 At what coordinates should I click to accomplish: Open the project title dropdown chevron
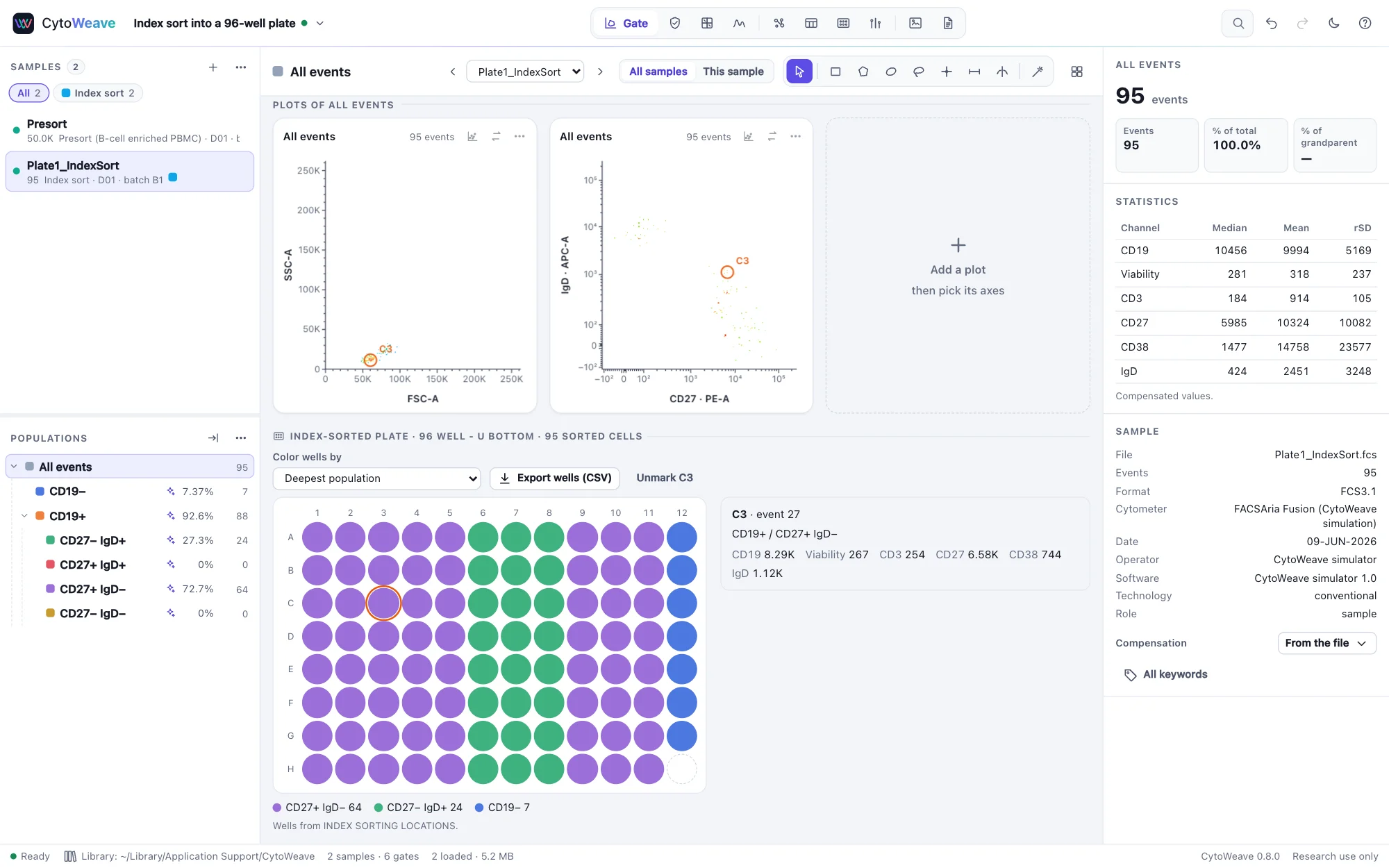point(320,23)
